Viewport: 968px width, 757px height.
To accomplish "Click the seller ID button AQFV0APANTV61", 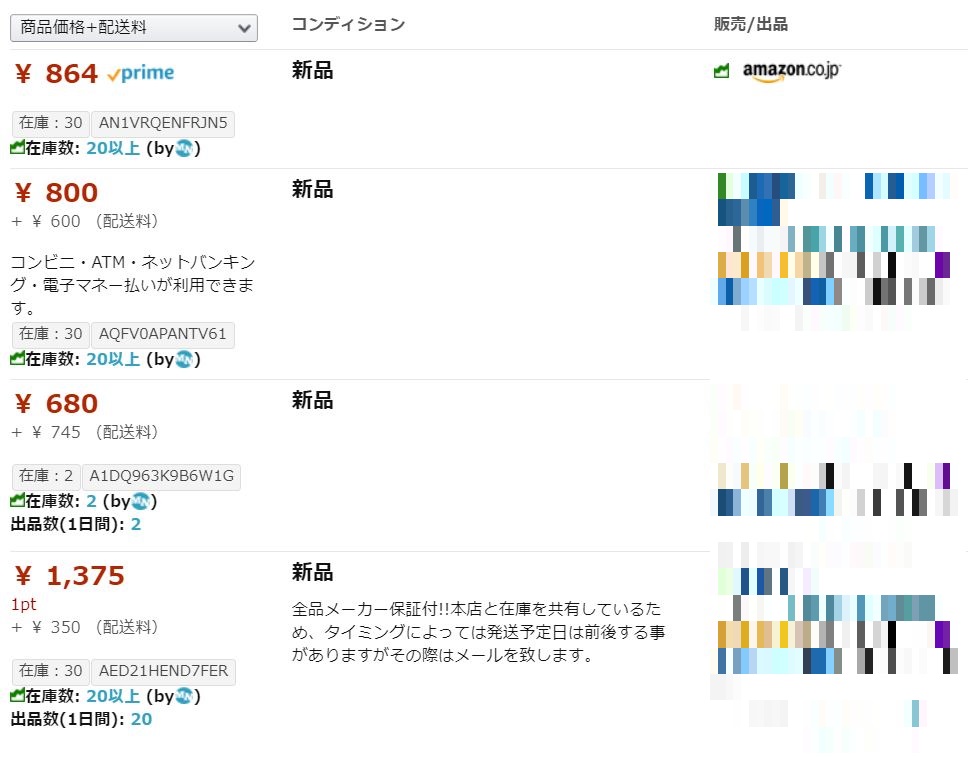I will (162, 334).
